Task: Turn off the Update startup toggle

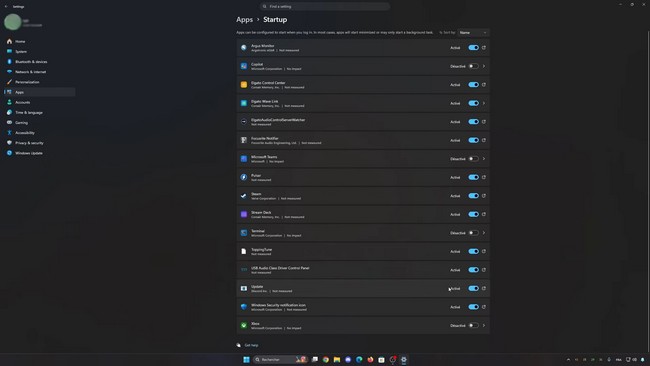Action: [473, 288]
